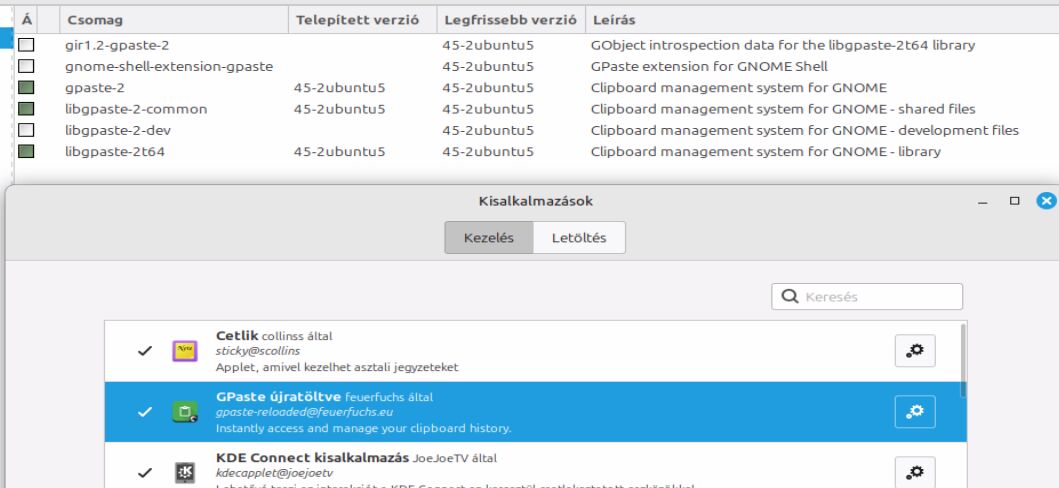The image size is (1059, 488).
Task: Sort by the Legfrissebb verzió column header
Action: [511, 20]
